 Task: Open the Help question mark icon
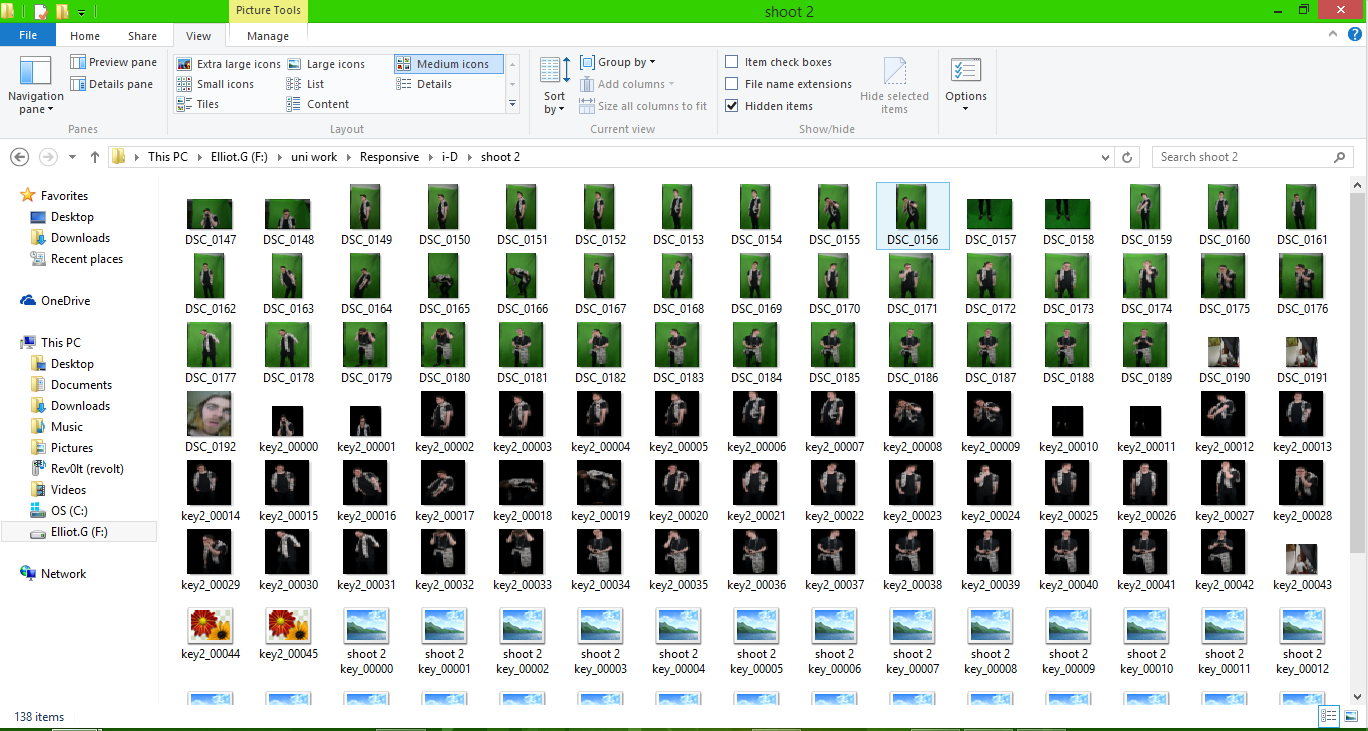(1353, 34)
